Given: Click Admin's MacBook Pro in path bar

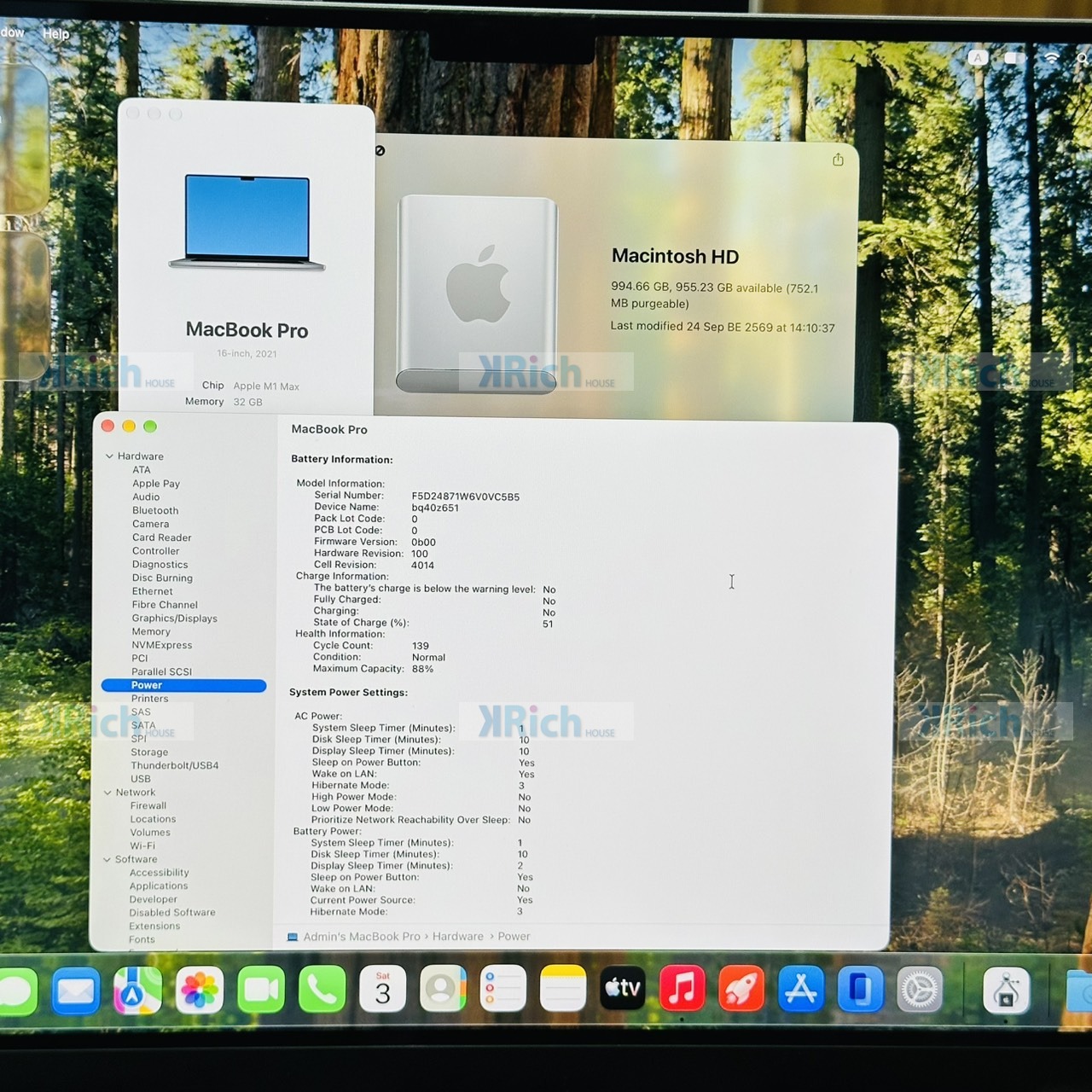Looking at the screenshot, I should click(x=362, y=937).
